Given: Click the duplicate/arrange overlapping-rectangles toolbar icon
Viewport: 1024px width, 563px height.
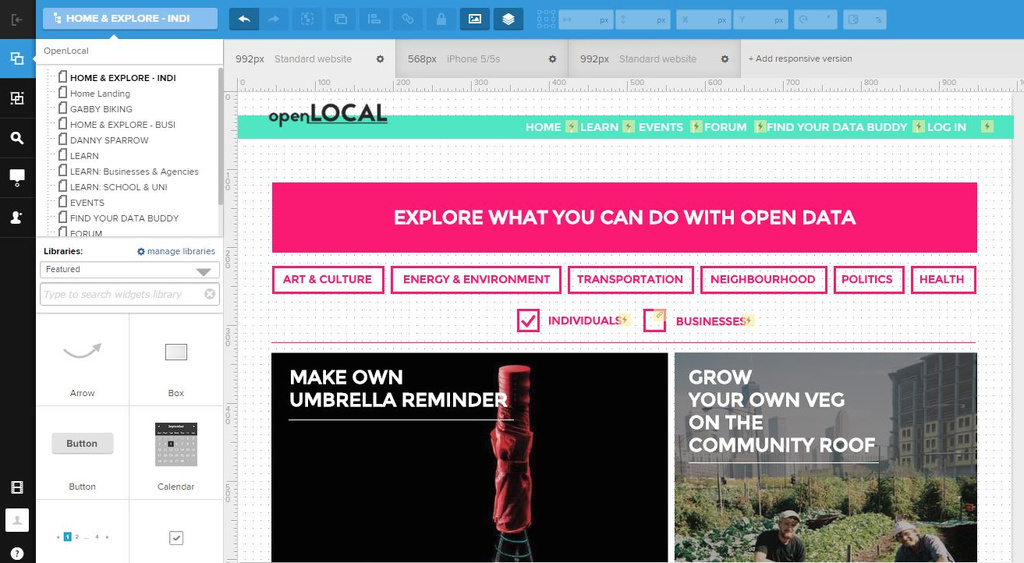Looking at the screenshot, I should coord(340,19).
